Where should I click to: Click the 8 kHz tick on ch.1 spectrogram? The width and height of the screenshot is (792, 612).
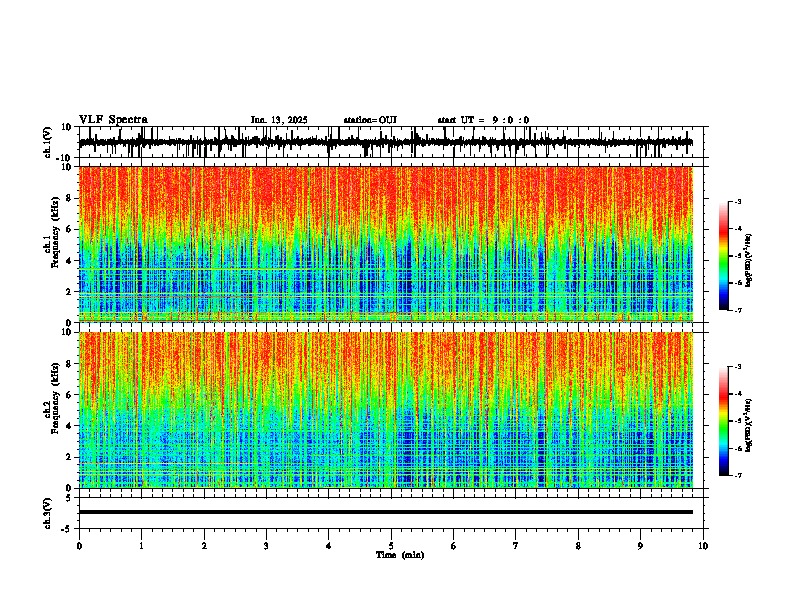70,198
